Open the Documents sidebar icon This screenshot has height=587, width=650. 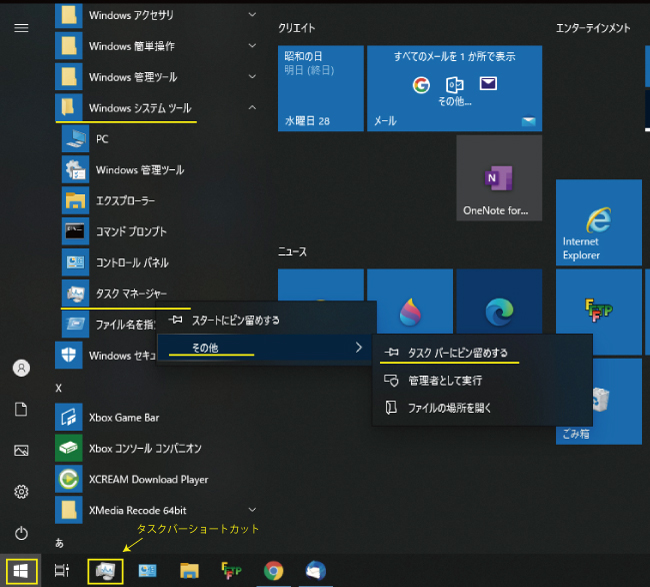(21, 409)
